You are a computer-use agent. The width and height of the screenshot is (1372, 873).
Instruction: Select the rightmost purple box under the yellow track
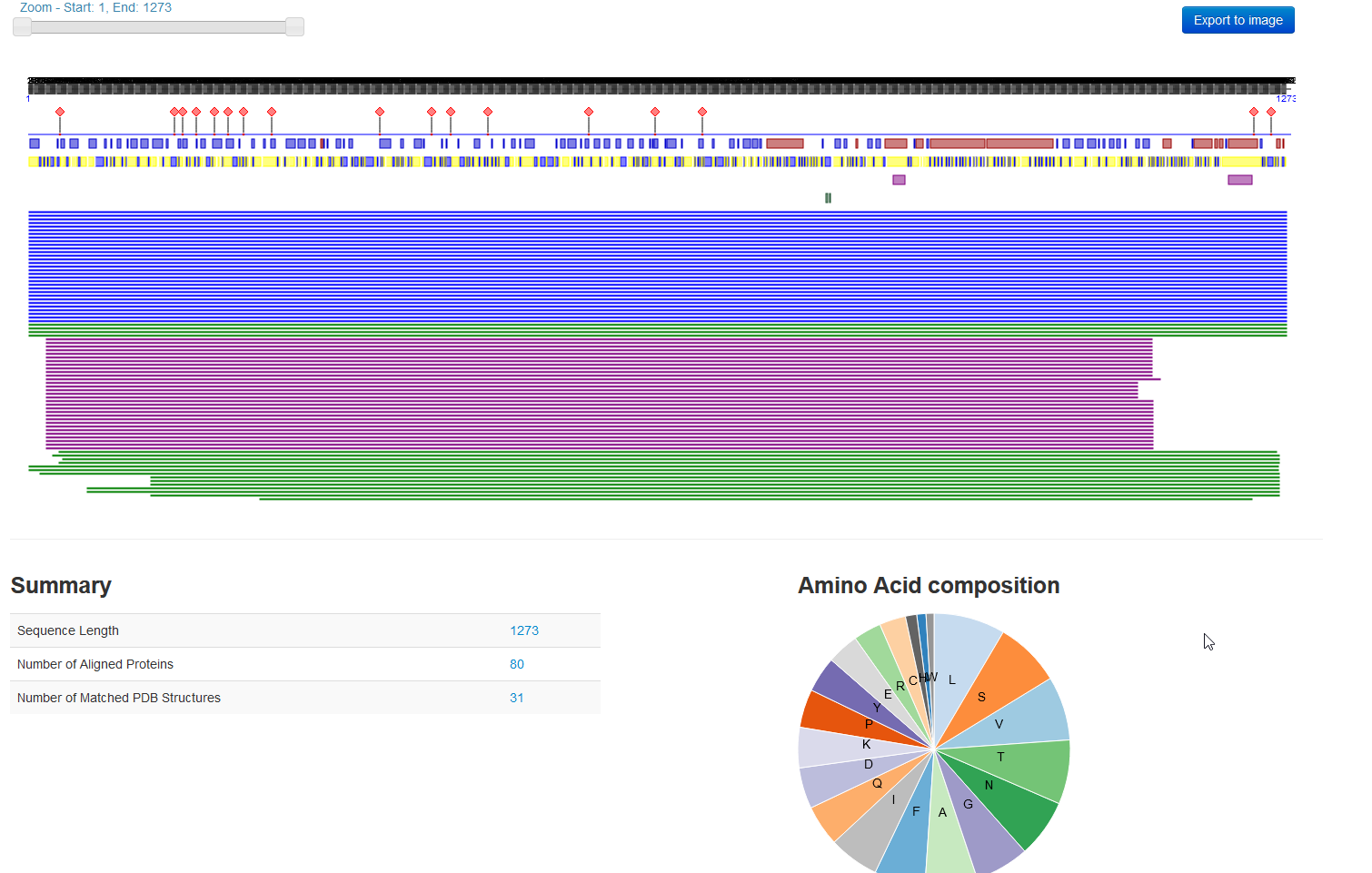click(x=1239, y=180)
